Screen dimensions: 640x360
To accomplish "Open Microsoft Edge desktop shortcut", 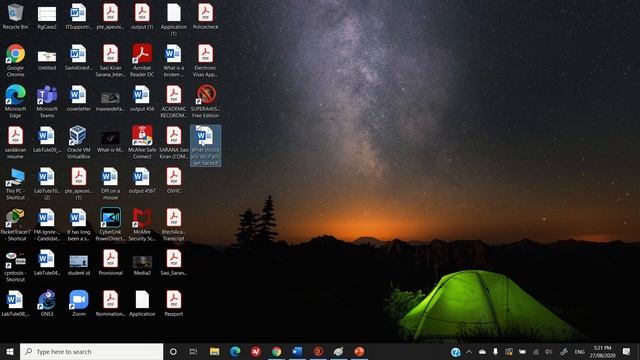I will pyautogui.click(x=16, y=102).
